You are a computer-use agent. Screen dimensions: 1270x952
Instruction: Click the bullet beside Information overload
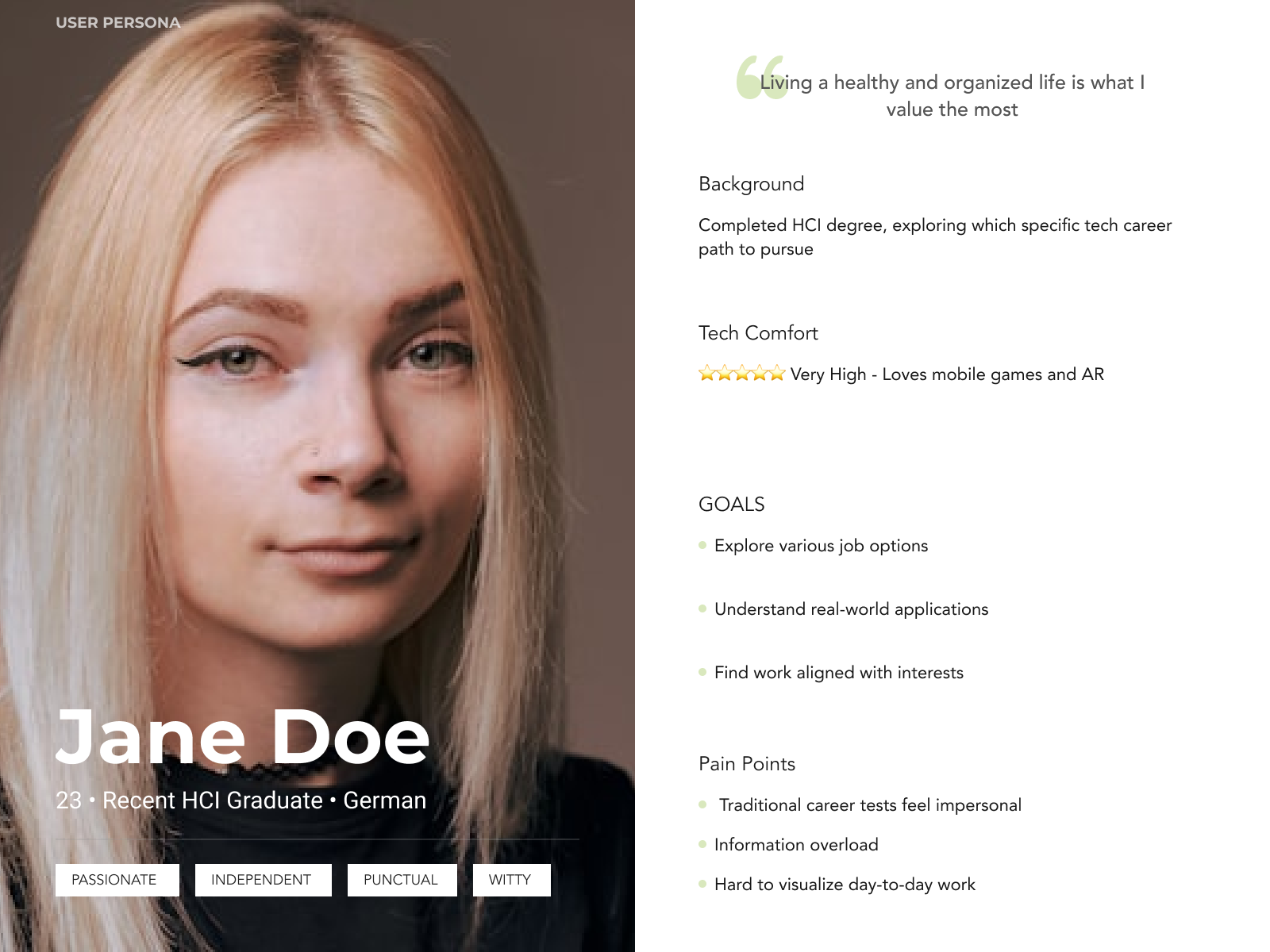(702, 844)
